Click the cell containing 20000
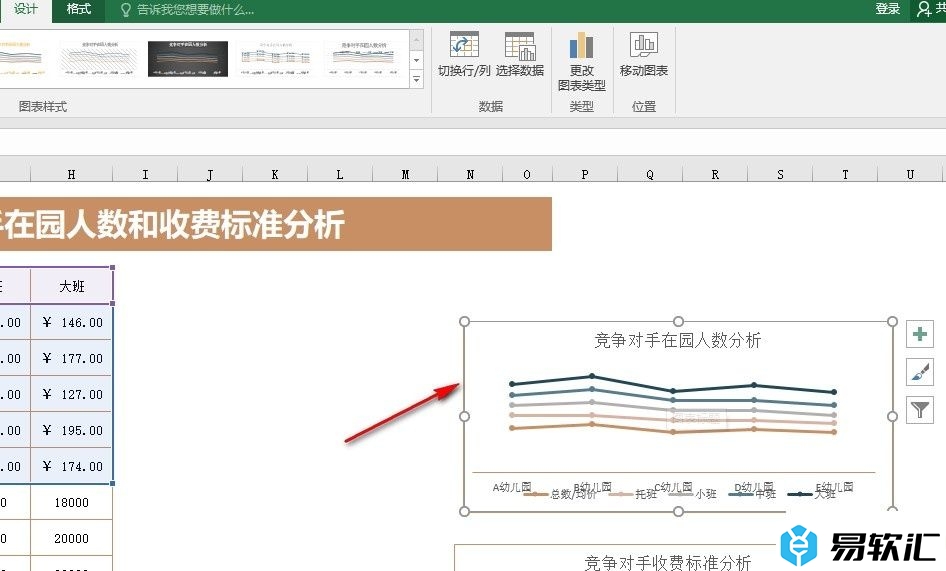The height and width of the screenshot is (571, 946). (x=71, y=538)
